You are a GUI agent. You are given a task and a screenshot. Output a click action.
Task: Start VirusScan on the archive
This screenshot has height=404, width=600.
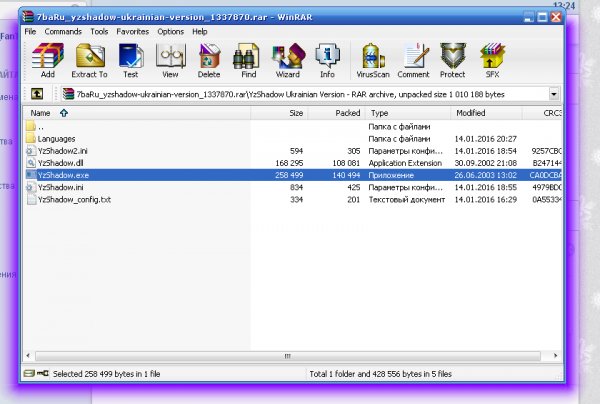pyautogui.click(x=373, y=61)
